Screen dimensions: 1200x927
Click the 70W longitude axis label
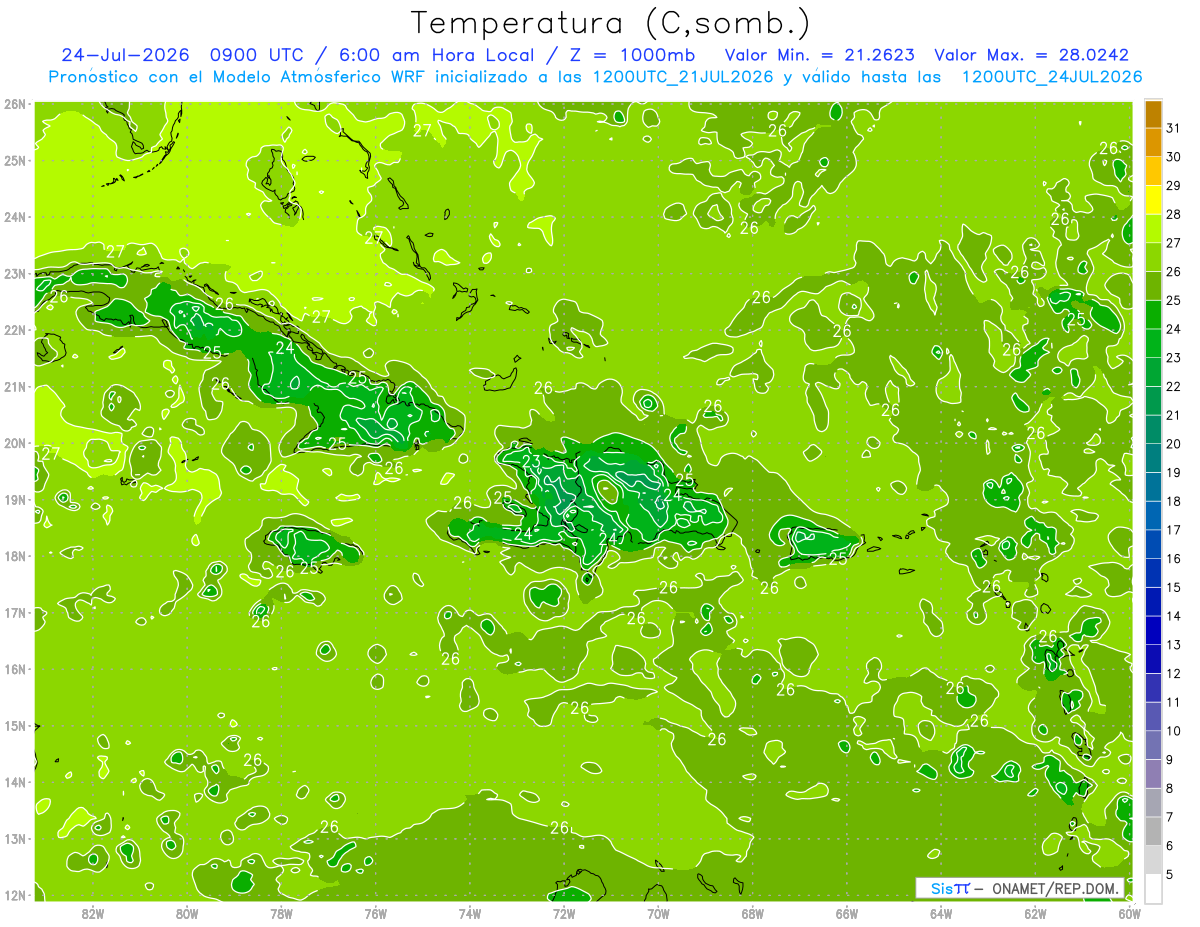658,913
